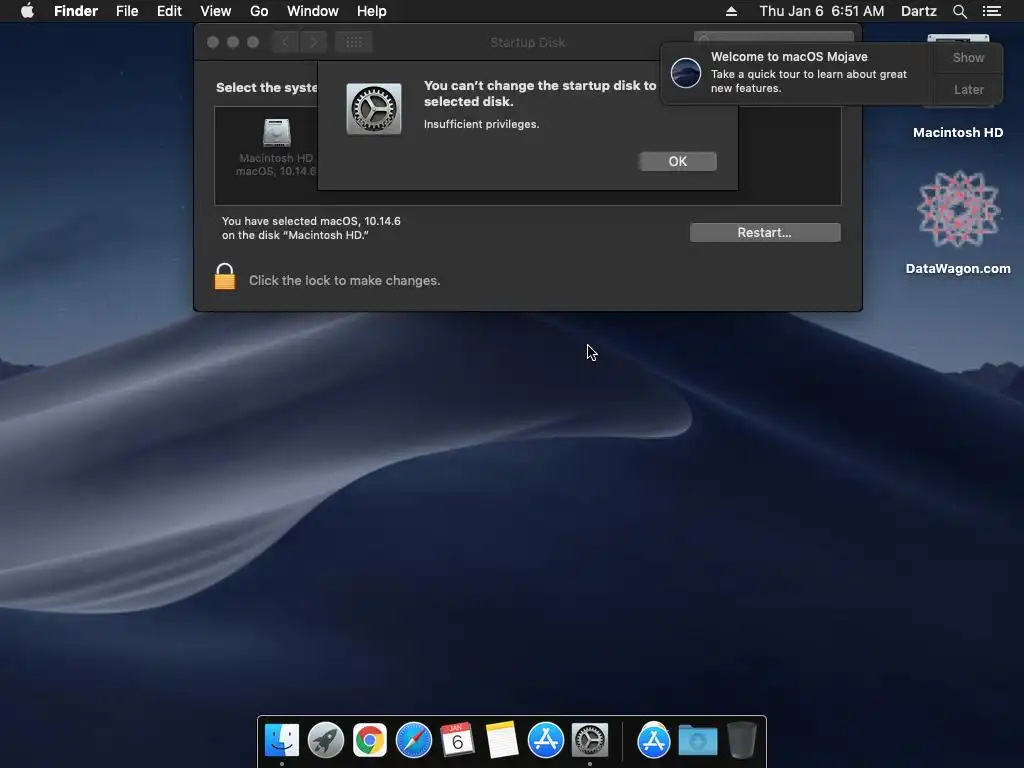This screenshot has height=768, width=1024.
Task: Open Spotlight search magnifier icon
Action: (959, 11)
